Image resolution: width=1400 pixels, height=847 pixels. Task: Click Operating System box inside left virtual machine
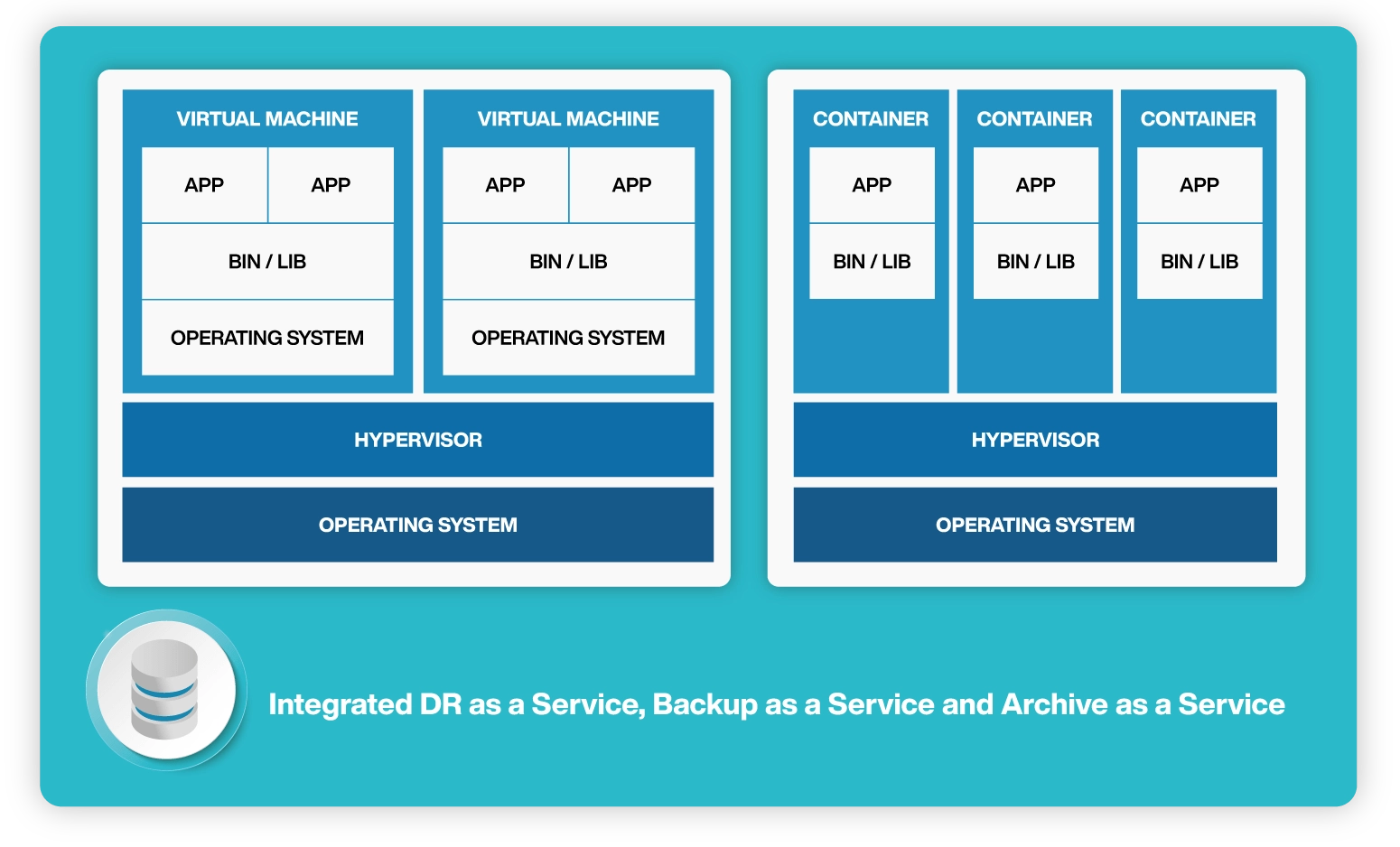coord(267,338)
